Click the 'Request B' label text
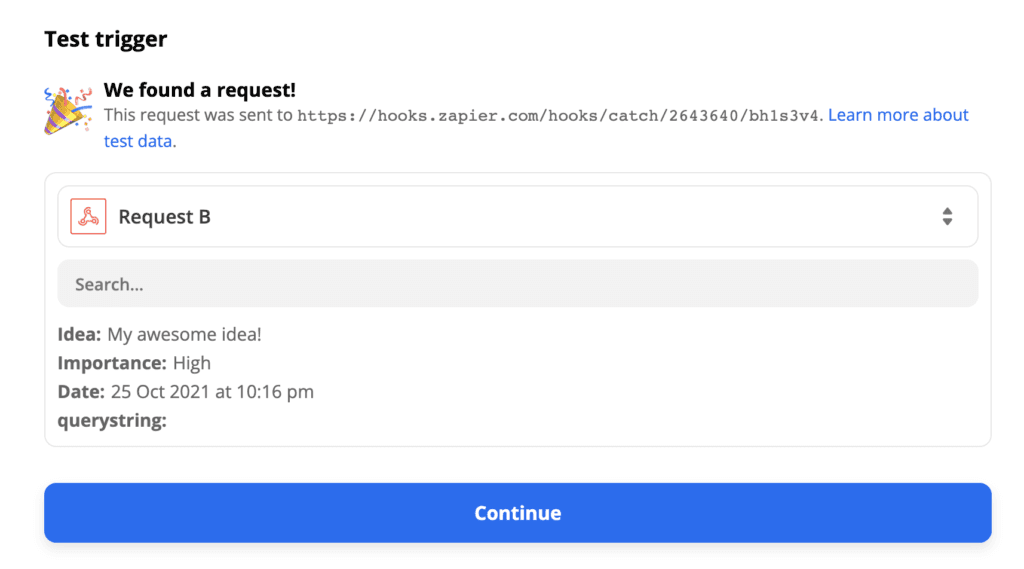Viewport: 1024px width, 569px height. click(164, 217)
